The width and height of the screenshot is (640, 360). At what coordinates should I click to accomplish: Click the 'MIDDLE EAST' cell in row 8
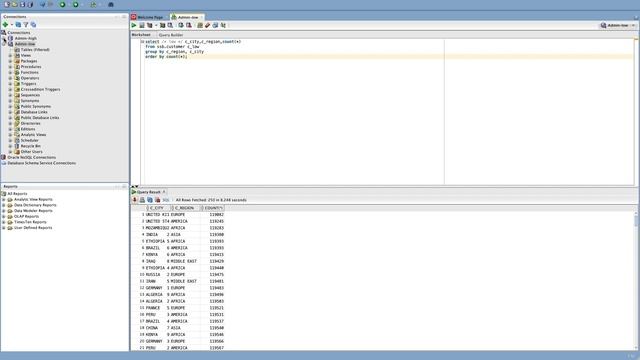tap(183, 261)
